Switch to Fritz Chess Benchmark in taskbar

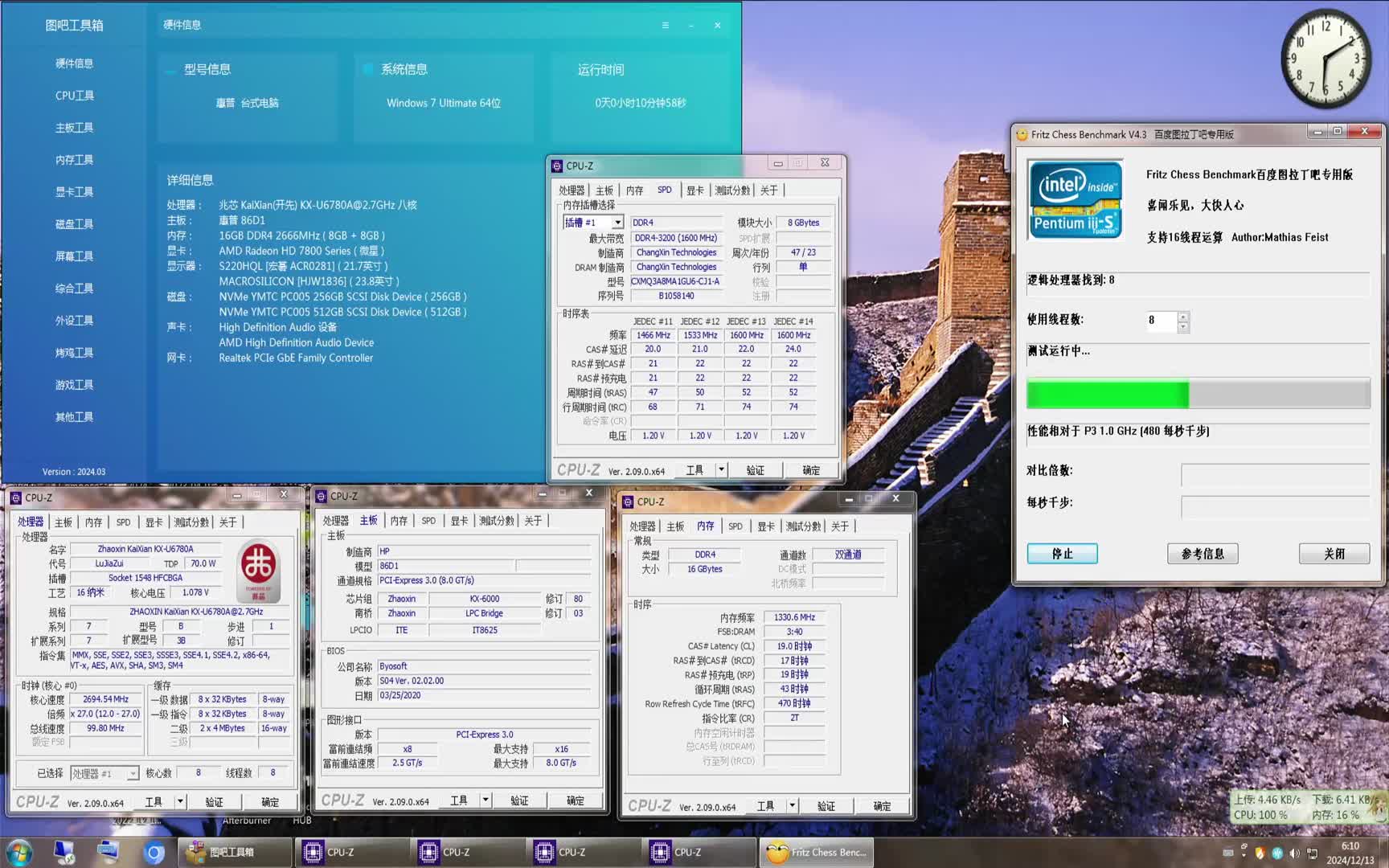(x=817, y=852)
